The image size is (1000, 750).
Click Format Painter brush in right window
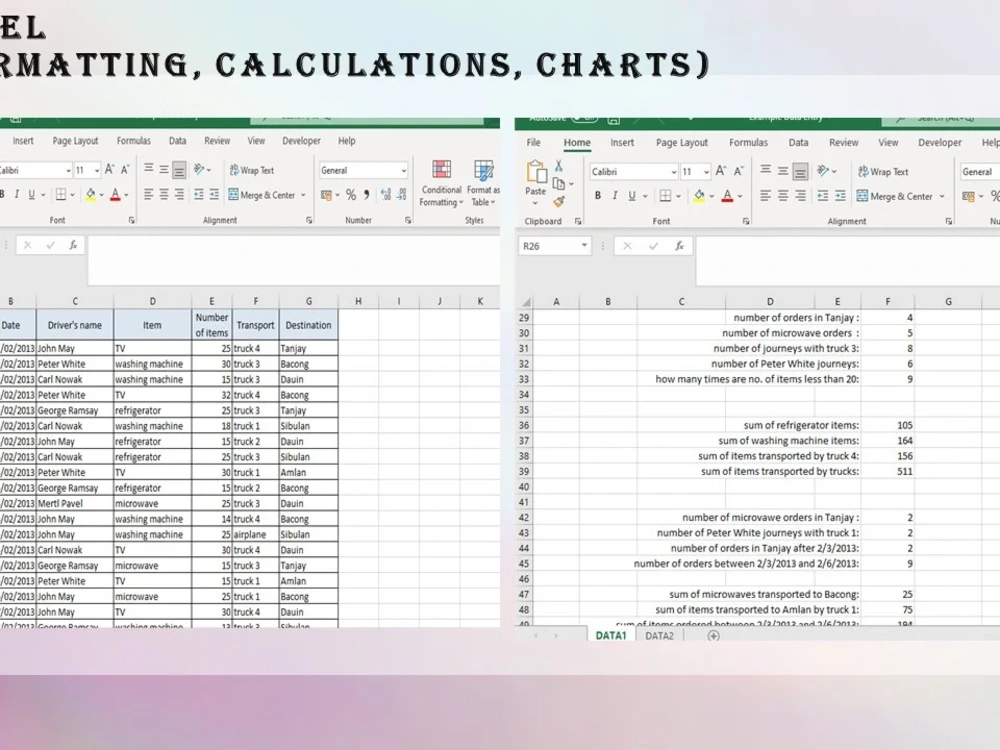click(x=559, y=202)
